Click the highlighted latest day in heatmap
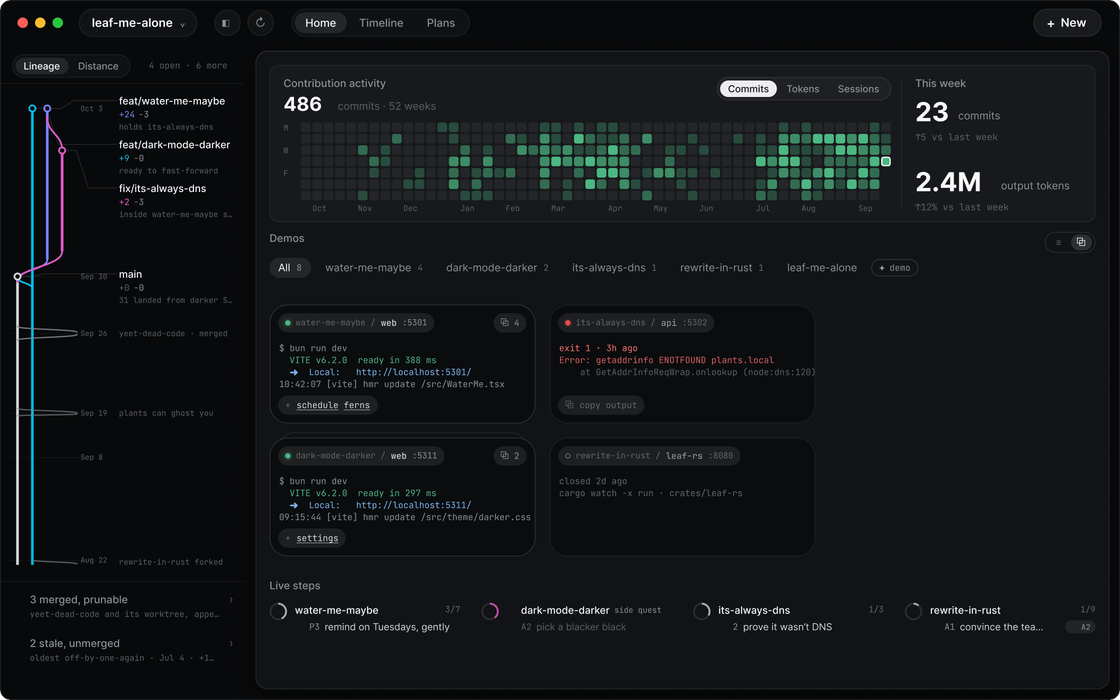1120x700 pixels. 886,161
